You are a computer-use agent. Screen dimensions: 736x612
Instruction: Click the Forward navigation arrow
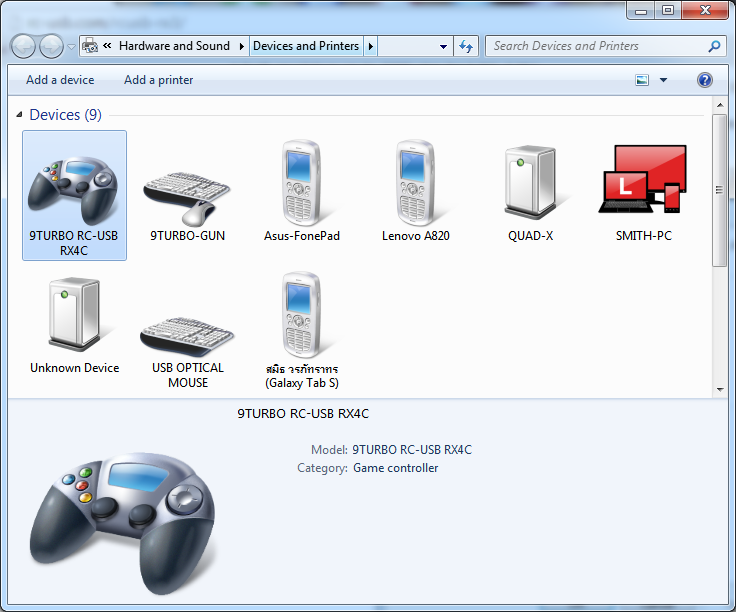coord(51,46)
